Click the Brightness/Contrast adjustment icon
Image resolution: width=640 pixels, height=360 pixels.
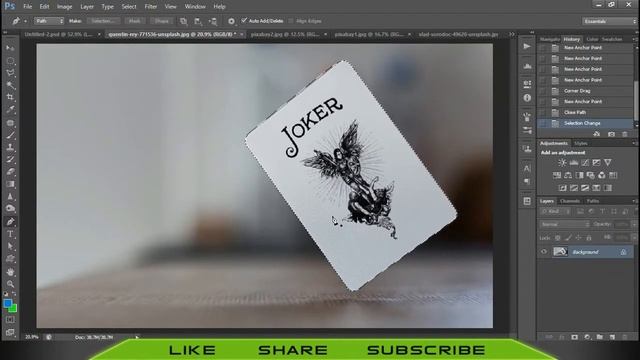(x=562, y=163)
